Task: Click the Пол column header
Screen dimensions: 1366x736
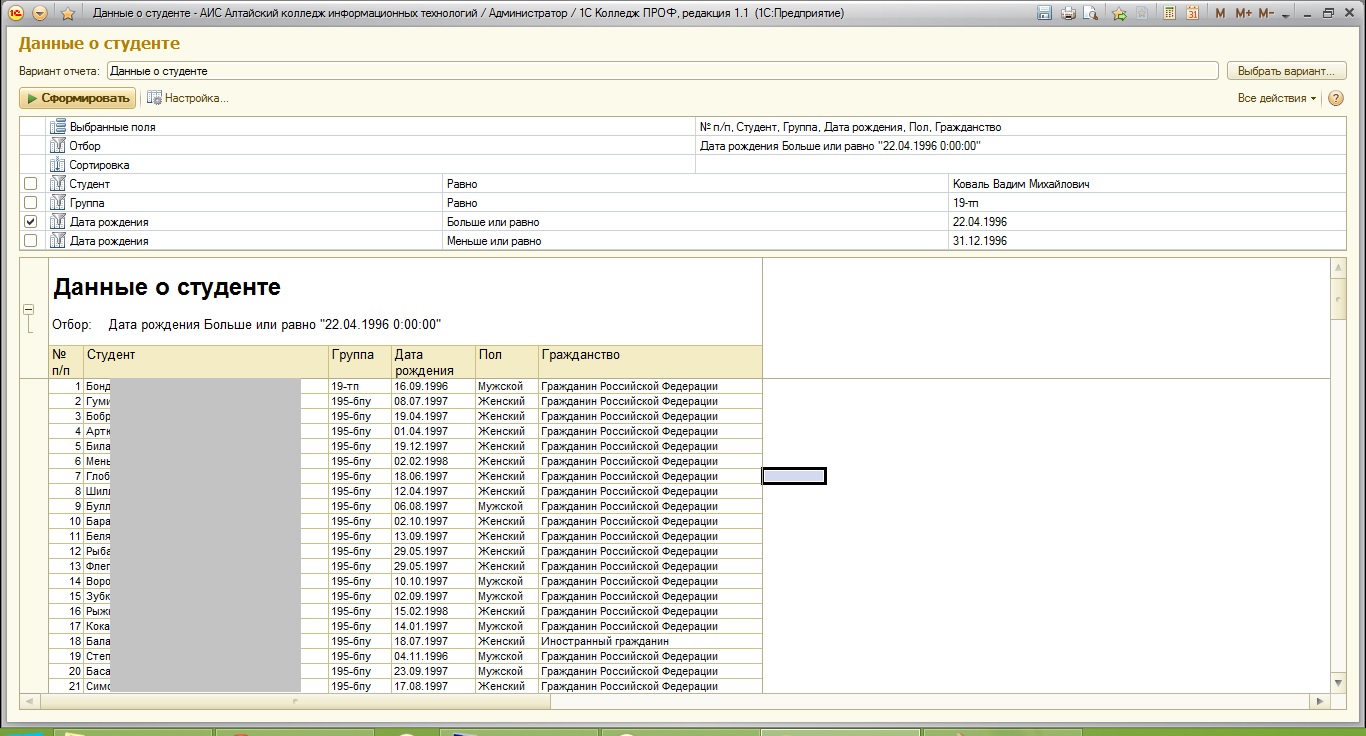Action: coord(506,362)
